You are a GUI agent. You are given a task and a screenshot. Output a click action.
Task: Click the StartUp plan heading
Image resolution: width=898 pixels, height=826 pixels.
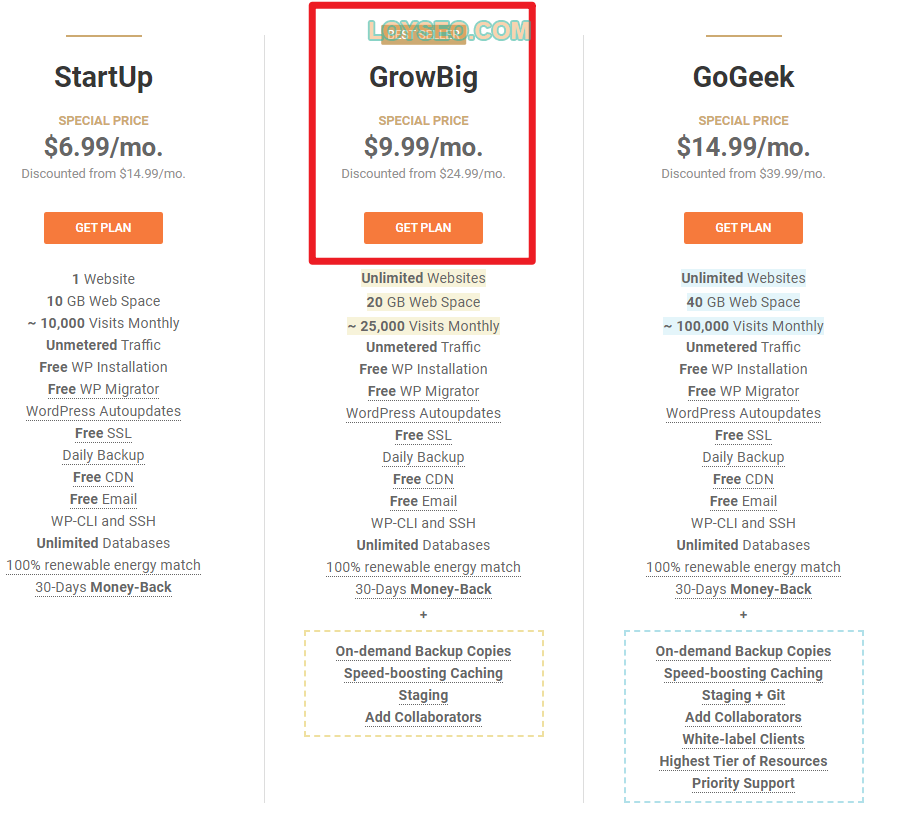click(x=103, y=77)
